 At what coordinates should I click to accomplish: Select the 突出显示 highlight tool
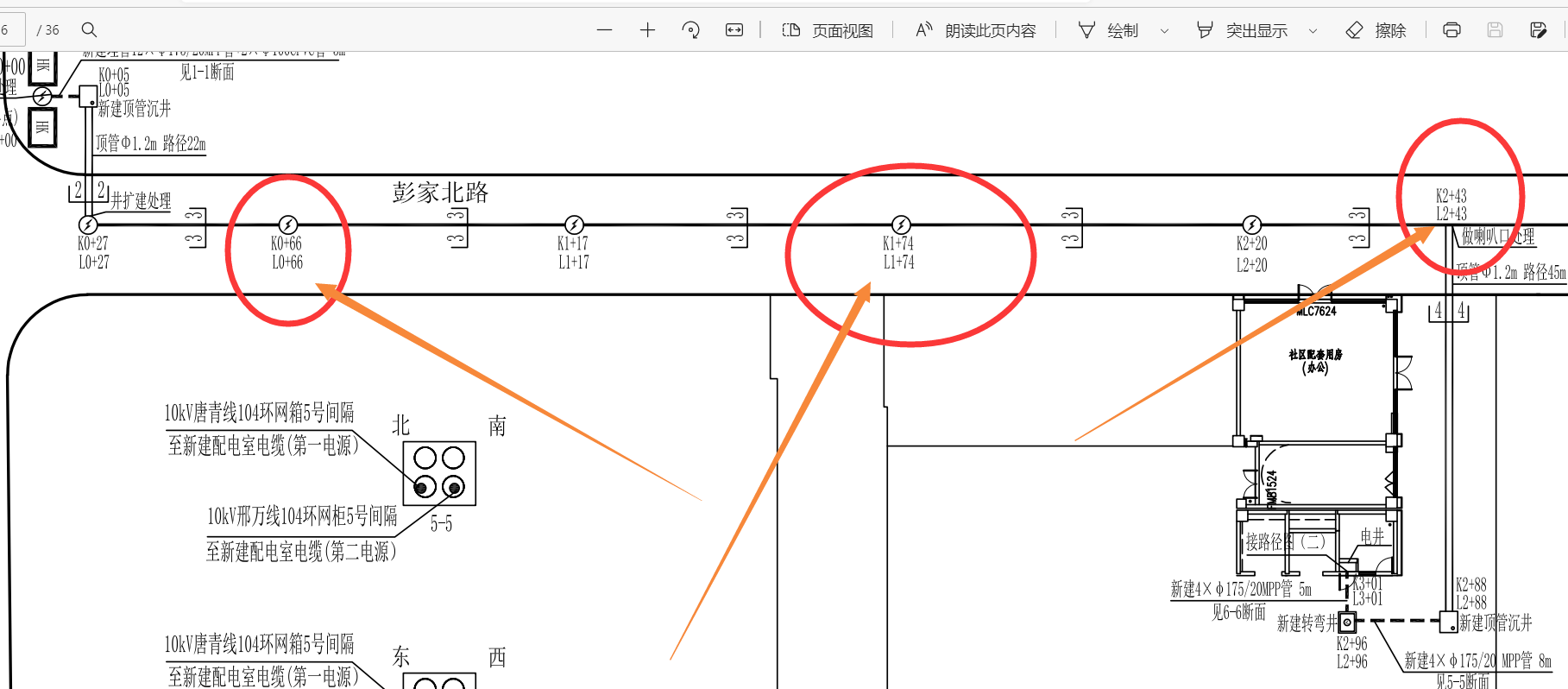pyautogui.click(x=1242, y=30)
